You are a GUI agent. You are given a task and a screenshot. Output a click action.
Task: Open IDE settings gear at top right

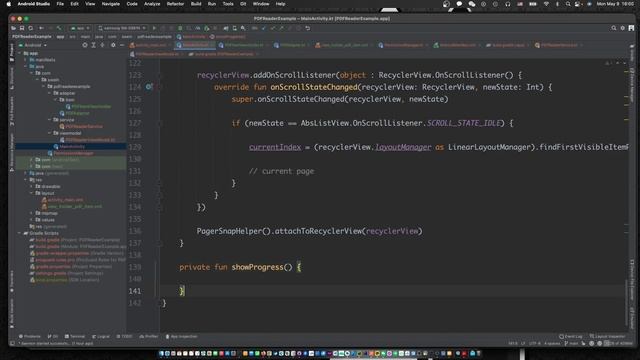pyautogui.click(x=622, y=28)
